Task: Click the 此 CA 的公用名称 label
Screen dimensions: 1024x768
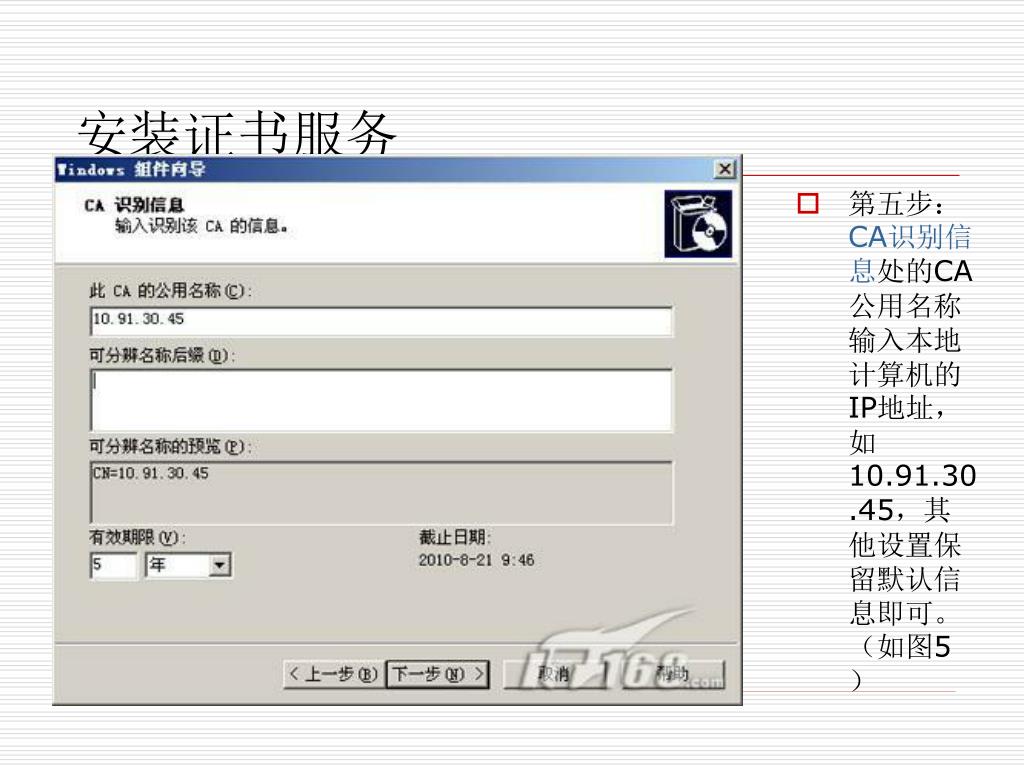Action: (170, 291)
